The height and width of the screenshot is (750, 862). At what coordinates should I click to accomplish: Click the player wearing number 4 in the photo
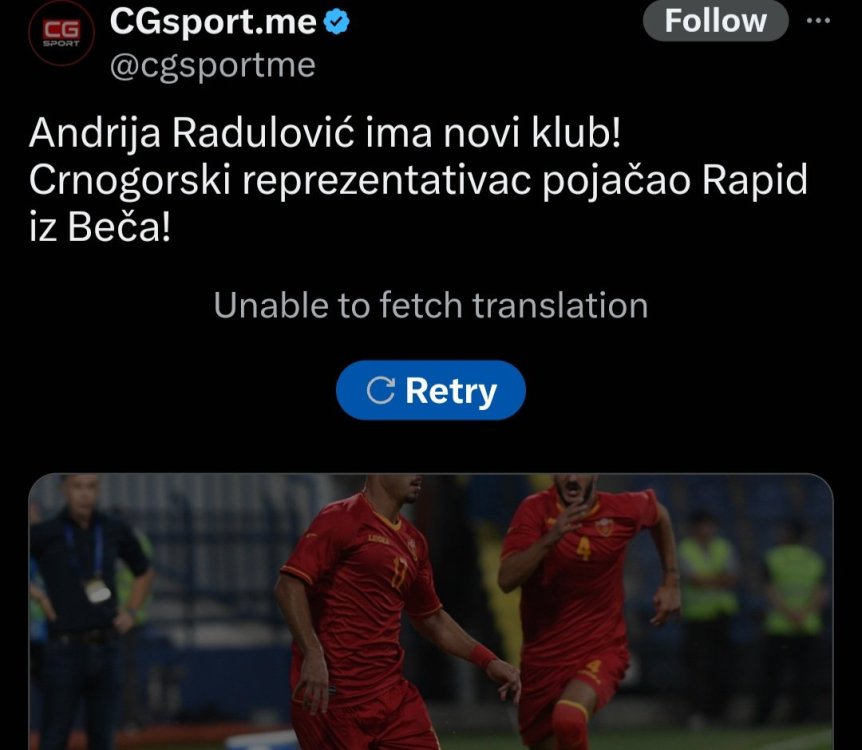coord(583,605)
